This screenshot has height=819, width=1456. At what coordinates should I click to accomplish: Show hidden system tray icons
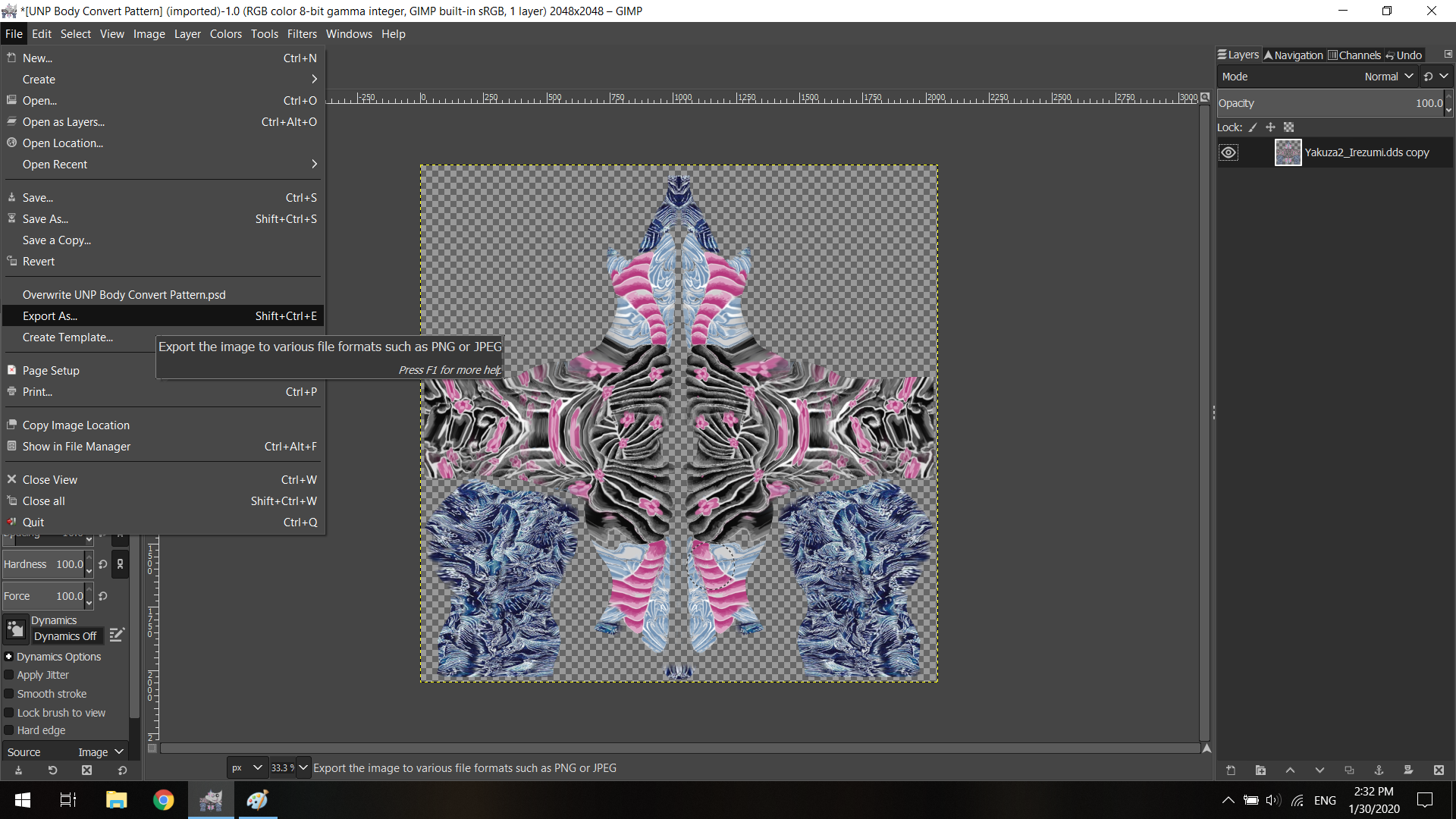[1228, 800]
